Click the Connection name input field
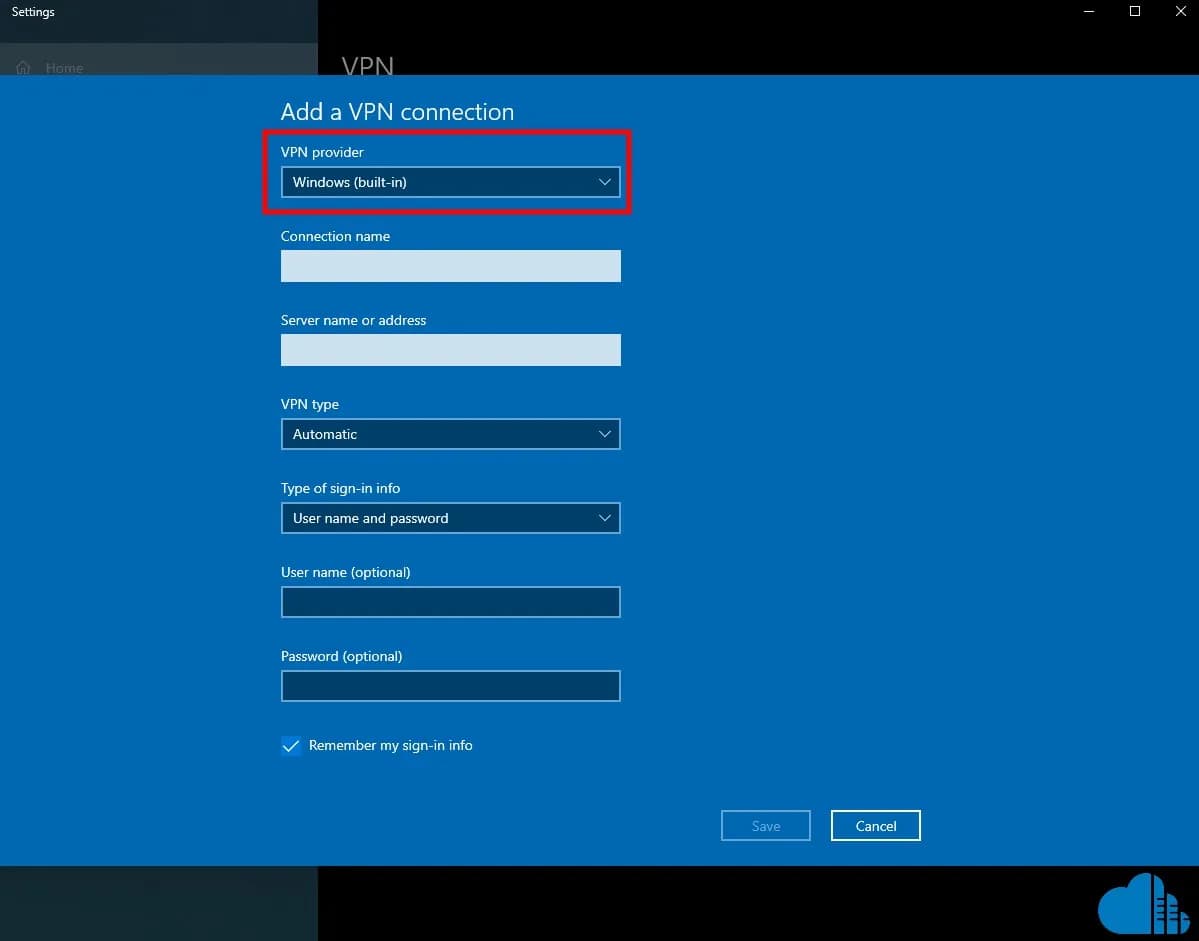 tap(450, 266)
